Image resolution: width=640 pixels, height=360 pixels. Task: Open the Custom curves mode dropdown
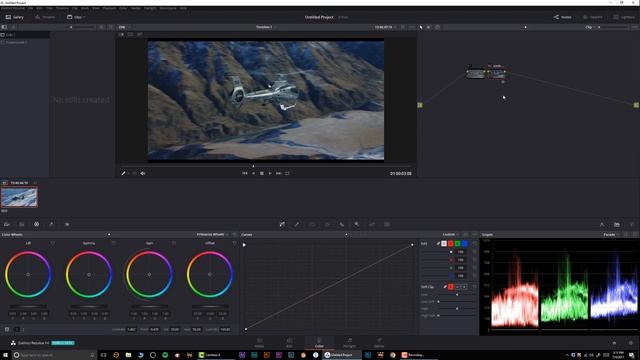tap(451, 235)
